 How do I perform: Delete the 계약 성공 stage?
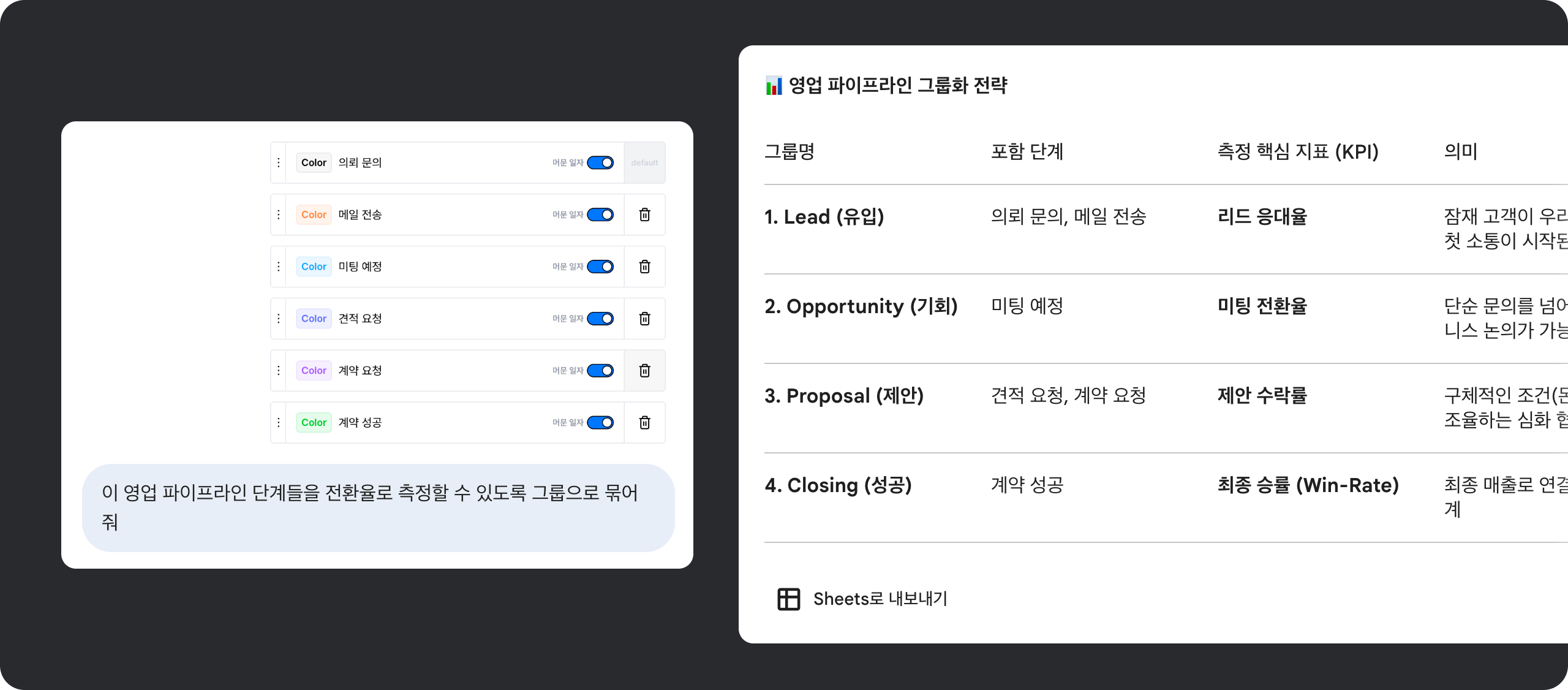tap(644, 423)
